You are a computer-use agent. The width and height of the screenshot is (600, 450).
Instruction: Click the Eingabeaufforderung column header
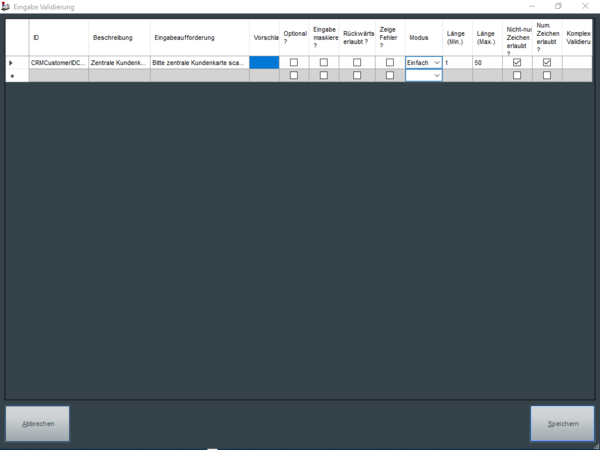pos(199,37)
